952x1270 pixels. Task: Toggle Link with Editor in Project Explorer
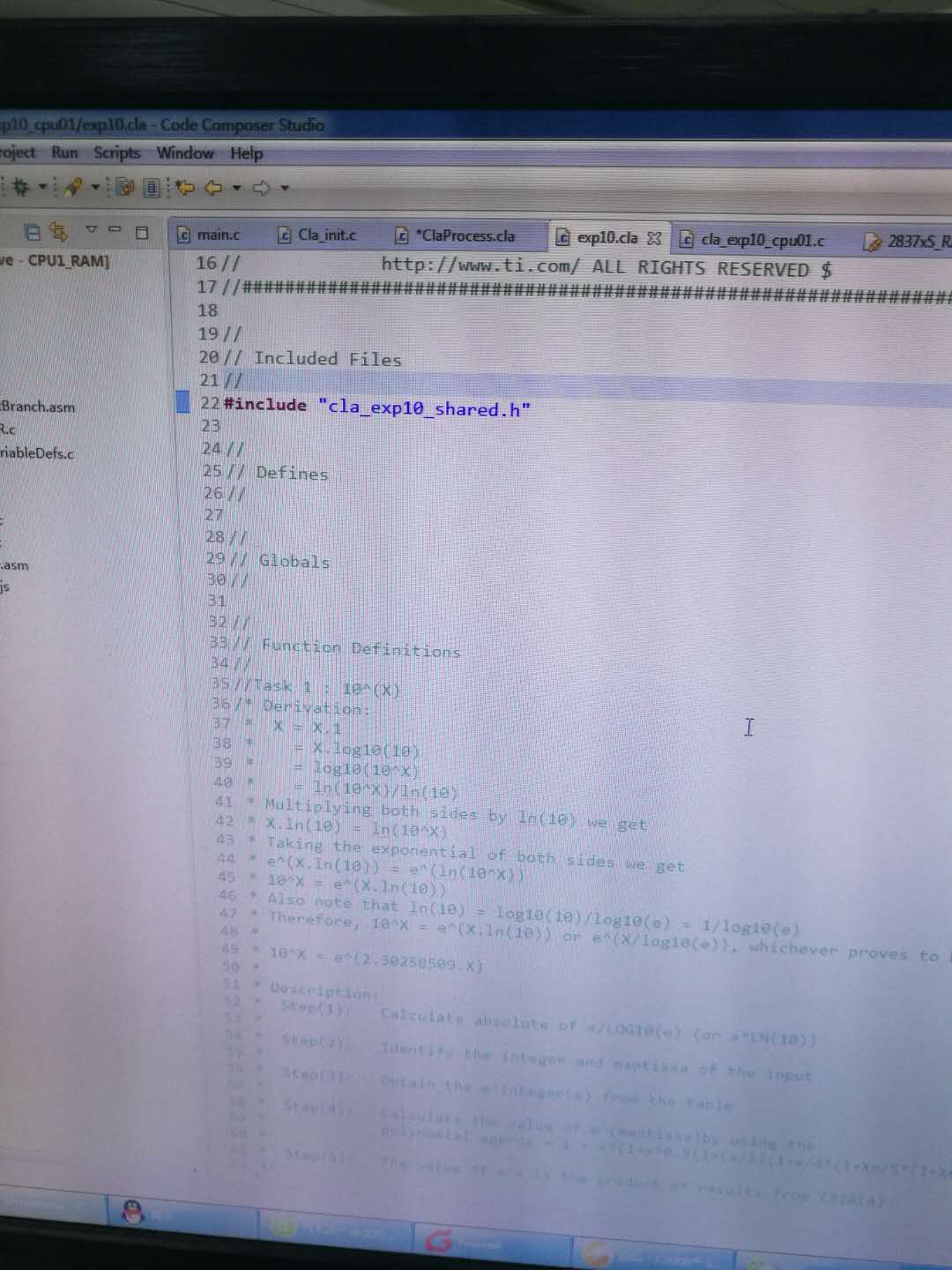coord(59,232)
